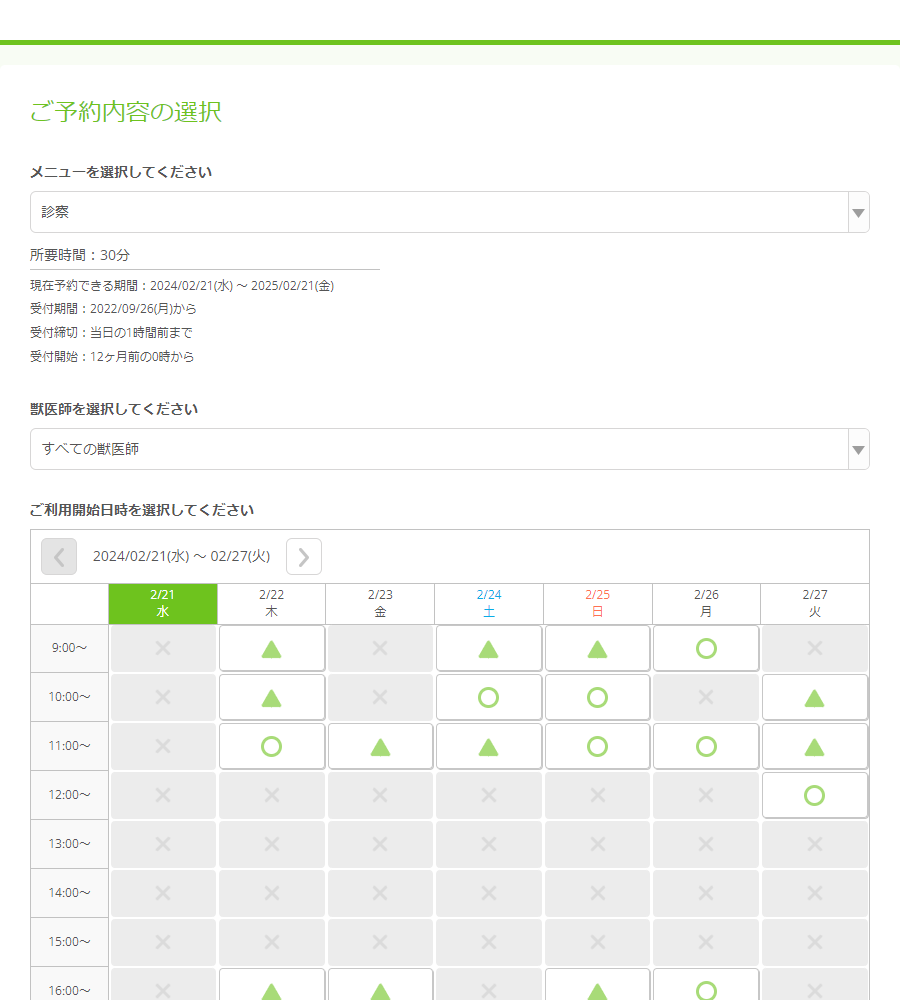The height and width of the screenshot is (1000, 900).
Task: Choose the ○ slot on 2/22 at 11:00
Action: click(x=272, y=746)
